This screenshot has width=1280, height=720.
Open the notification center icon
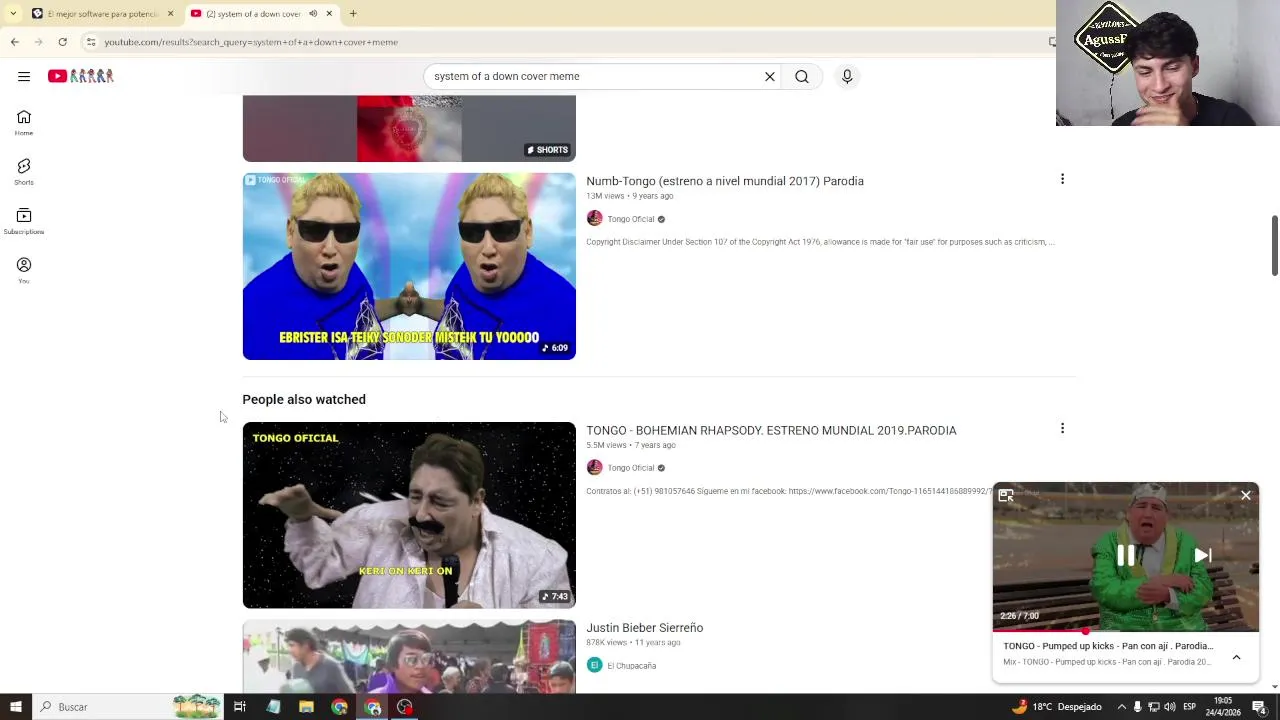click(x=1260, y=707)
